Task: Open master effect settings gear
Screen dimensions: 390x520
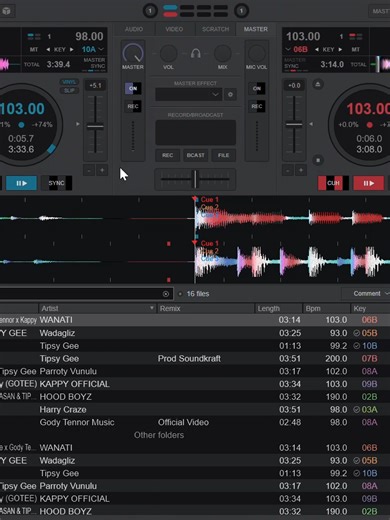Action: 230,94
